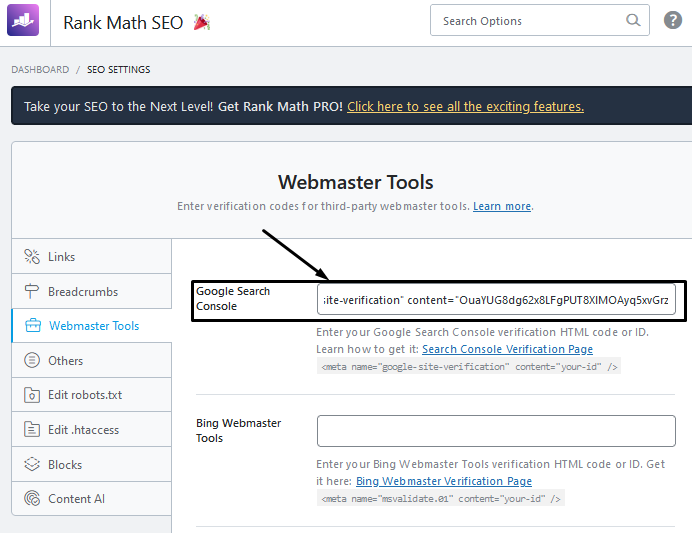
Task: Go to the Blocks tab
Action: click(x=92, y=464)
